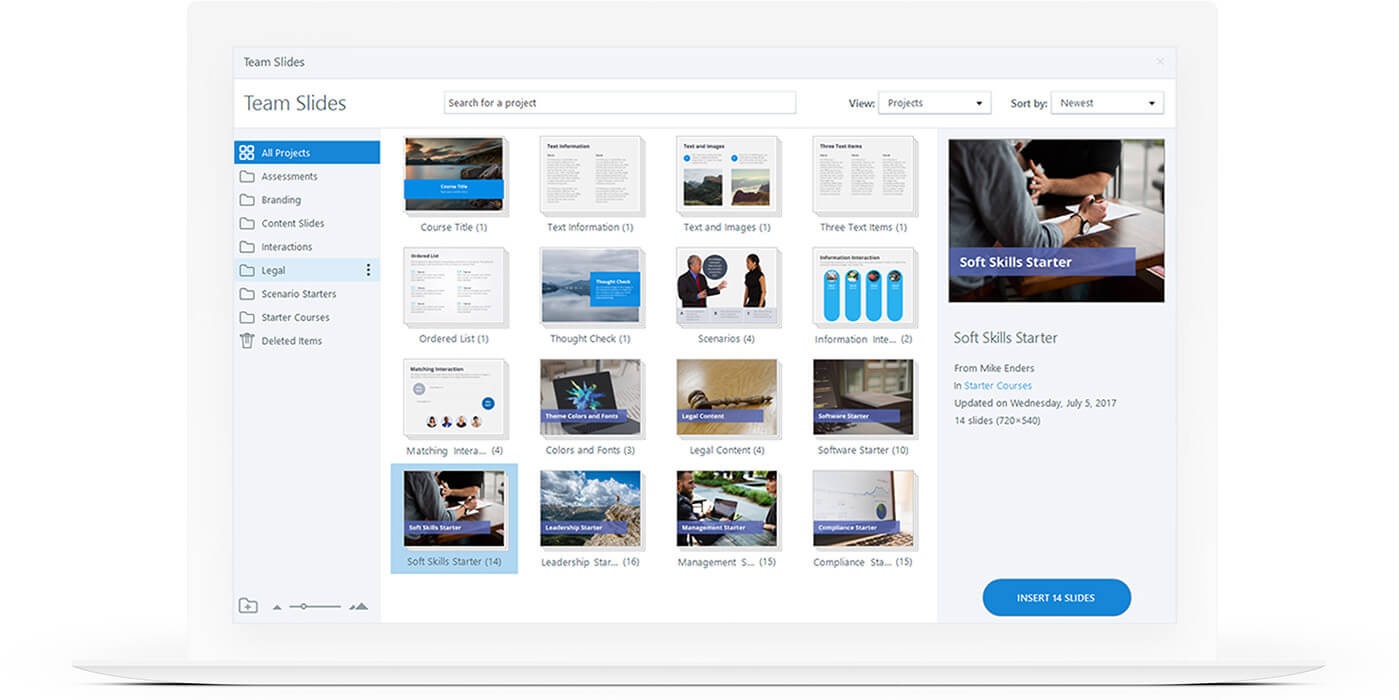The height and width of the screenshot is (700, 1399).
Task: Click the thumbnail size slider handle
Action: [304, 607]
